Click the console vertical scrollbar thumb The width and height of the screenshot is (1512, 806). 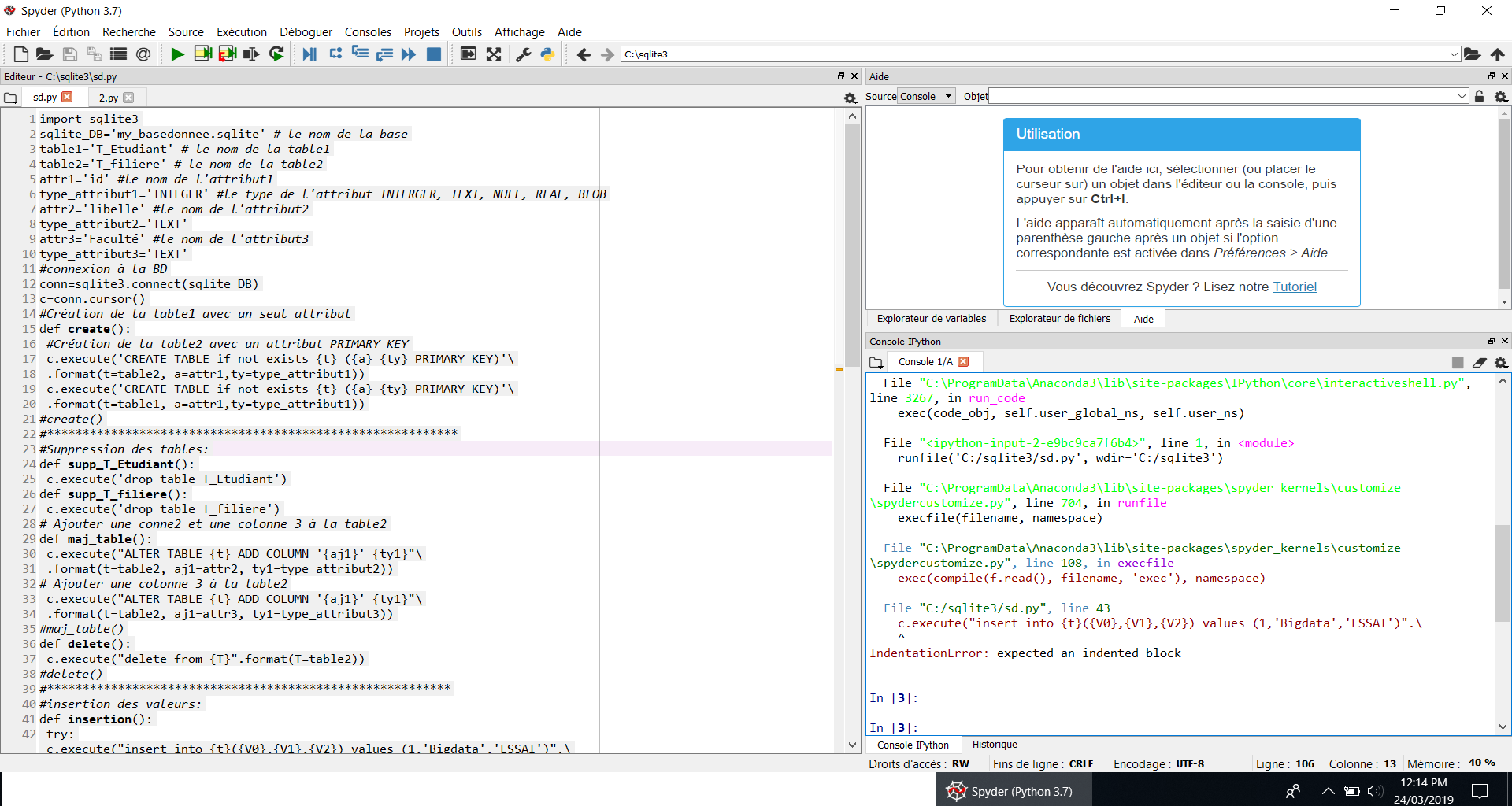point(1503,572)
